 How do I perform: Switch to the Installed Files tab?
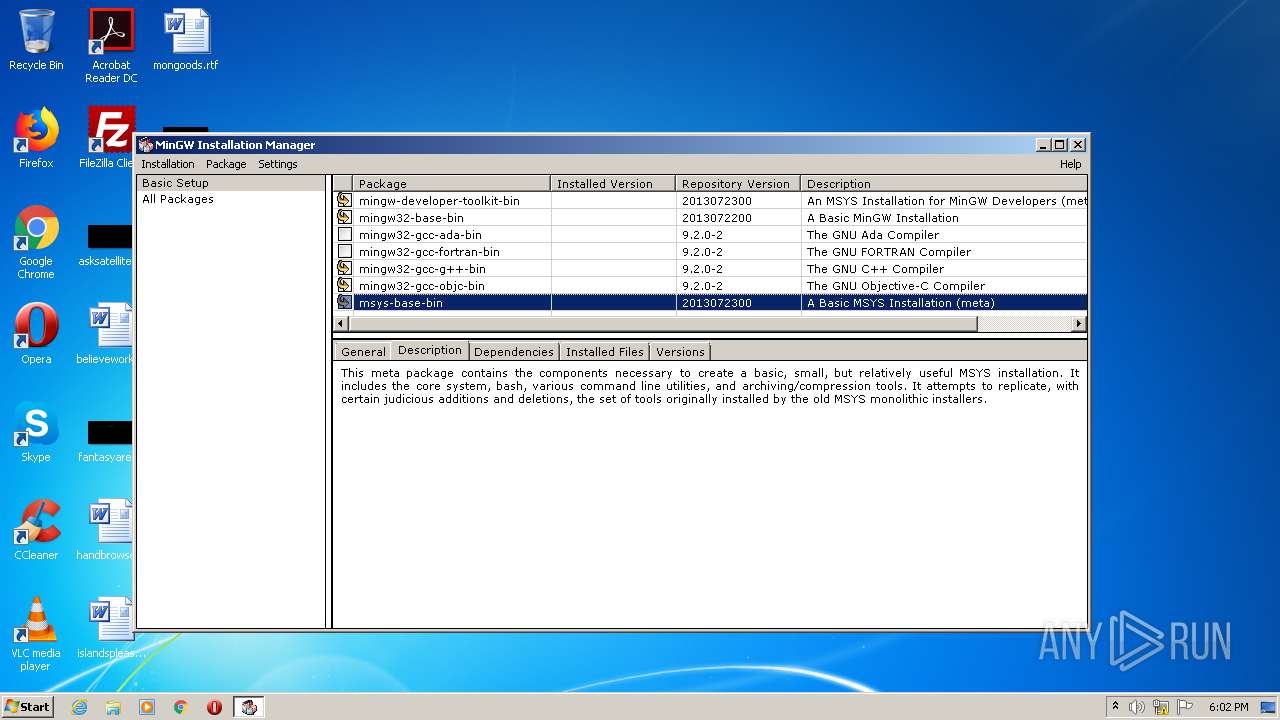tap(604, 352)
